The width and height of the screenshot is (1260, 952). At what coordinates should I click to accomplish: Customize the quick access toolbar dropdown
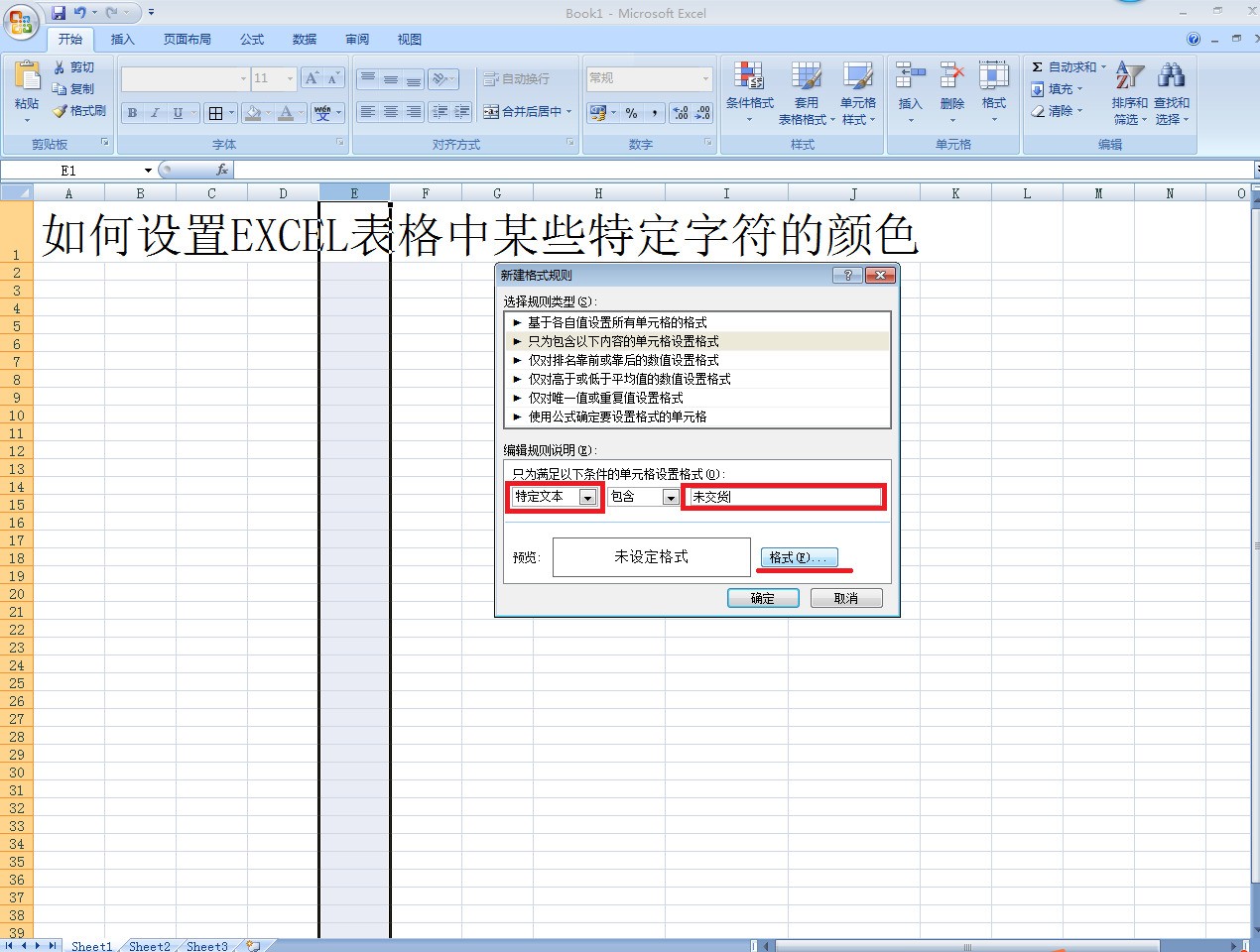coord(151,13)
